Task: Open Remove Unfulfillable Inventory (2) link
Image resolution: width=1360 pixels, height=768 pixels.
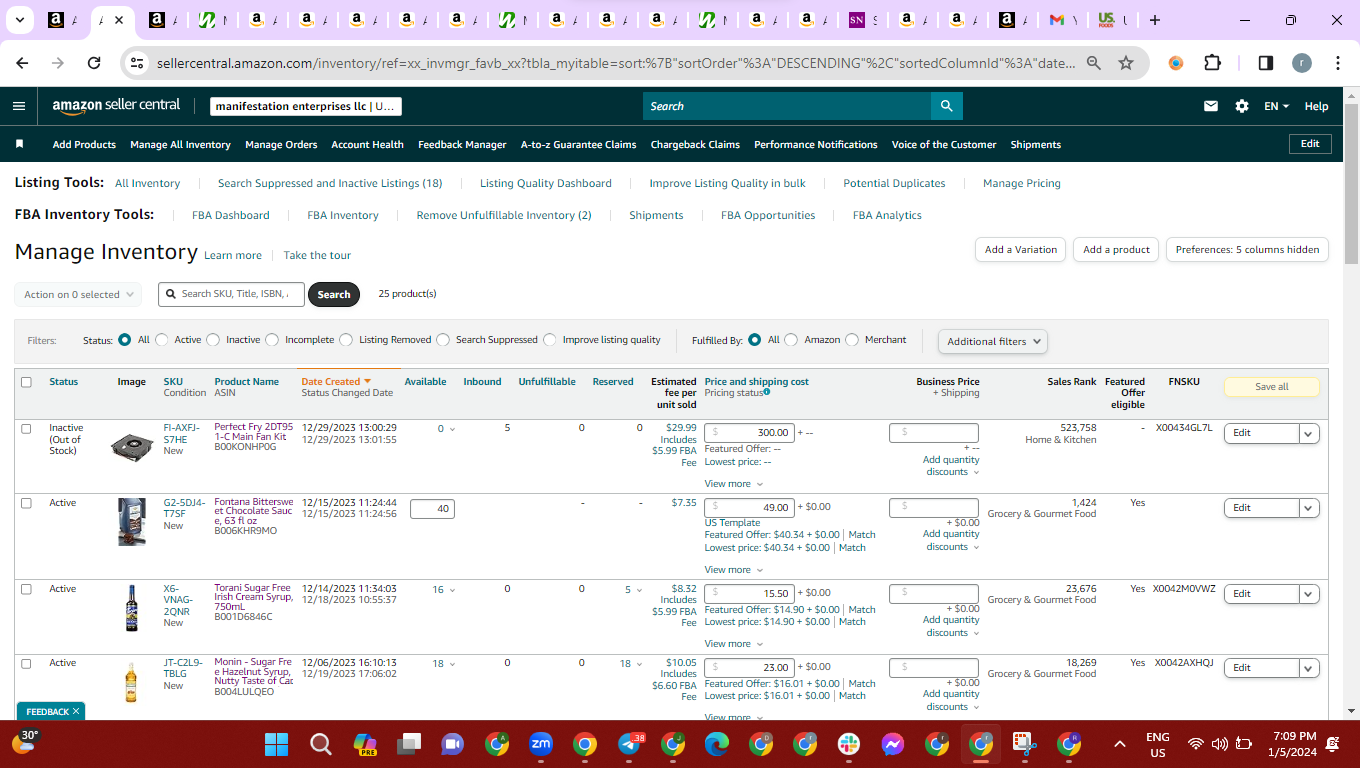Action: [504, 215]
